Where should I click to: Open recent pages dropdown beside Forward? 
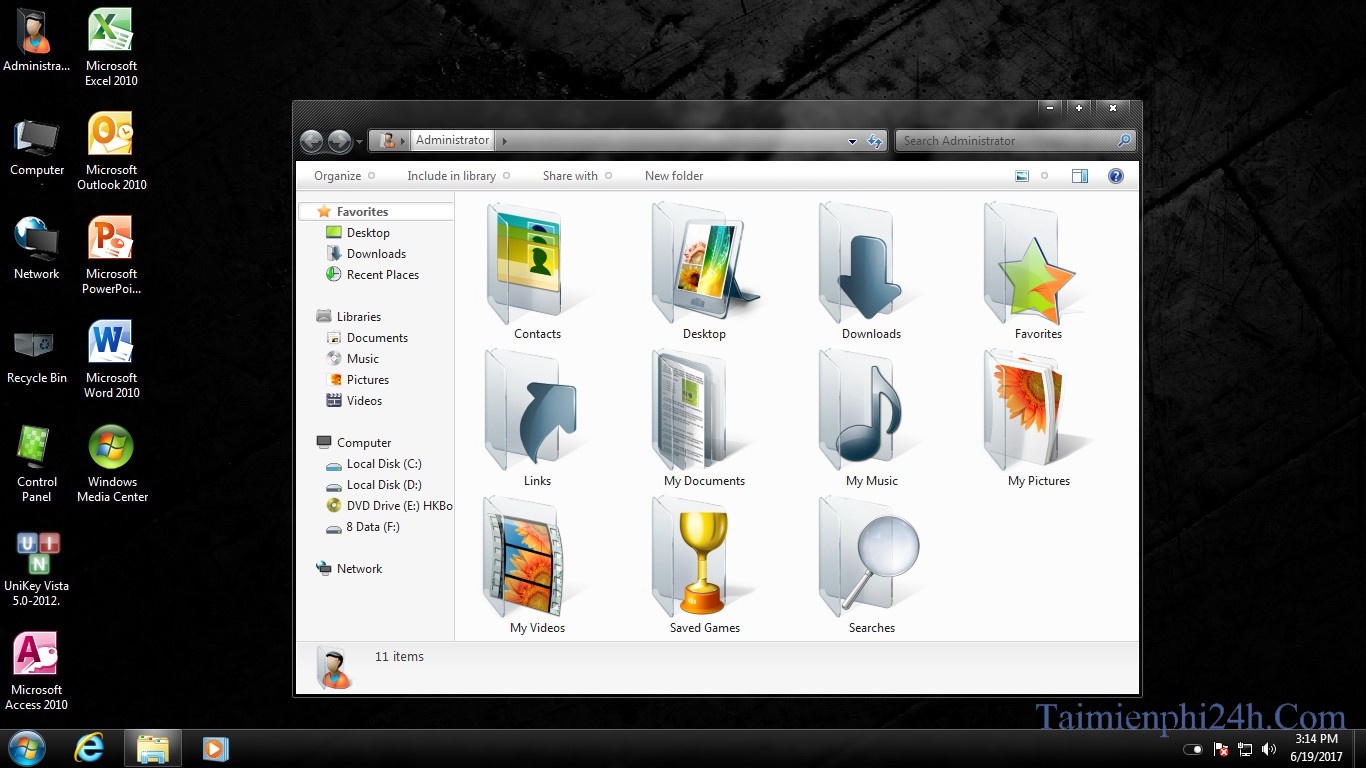coord(359,142)
